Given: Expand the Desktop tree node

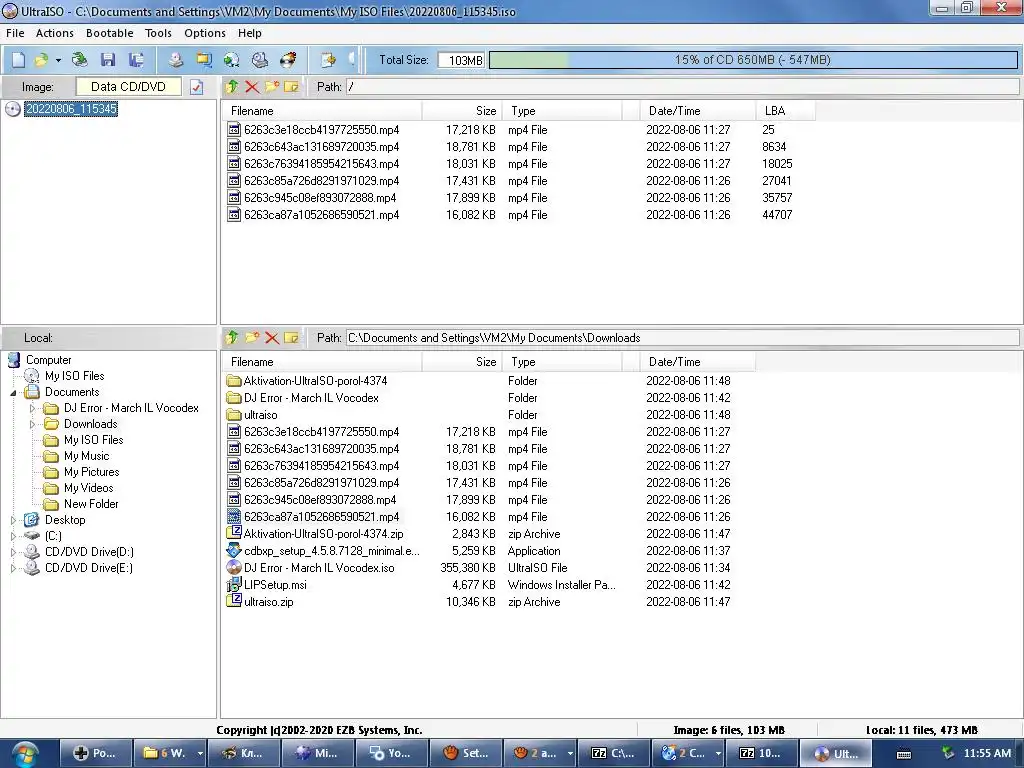Looking at the screenshot, I should (13, 520).
